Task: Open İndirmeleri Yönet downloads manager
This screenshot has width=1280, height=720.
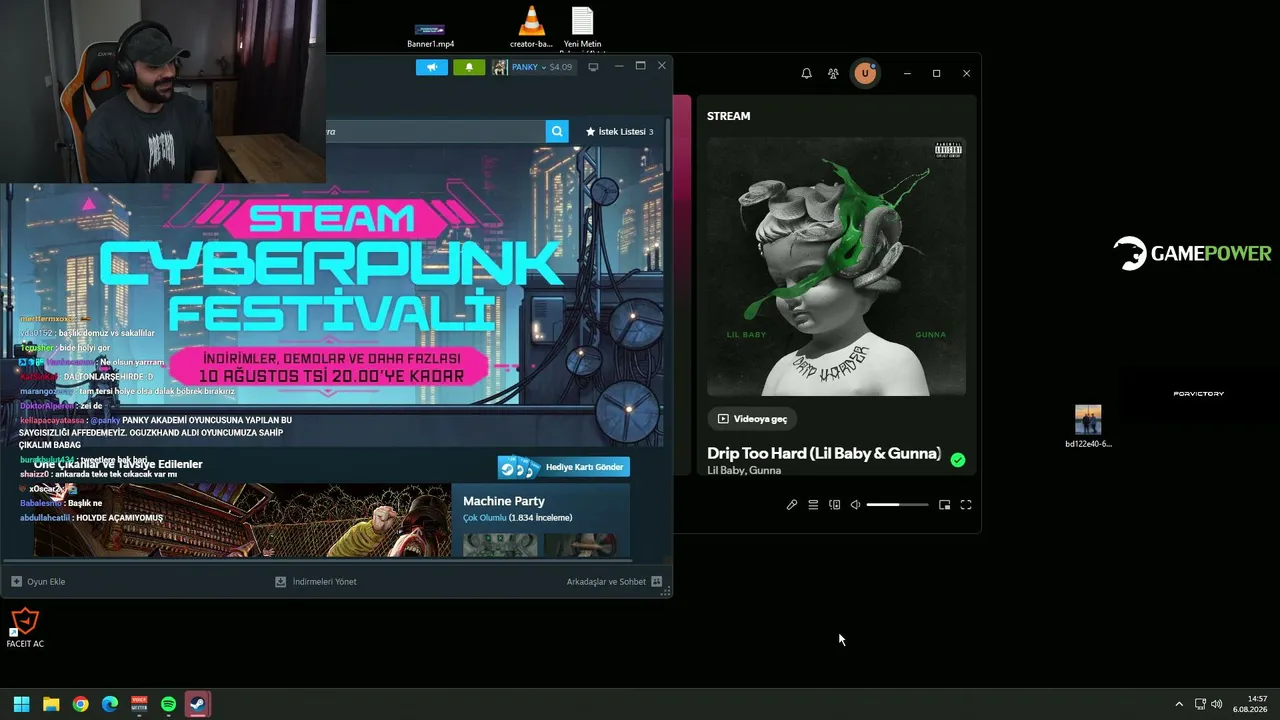Action: point(316,581)
